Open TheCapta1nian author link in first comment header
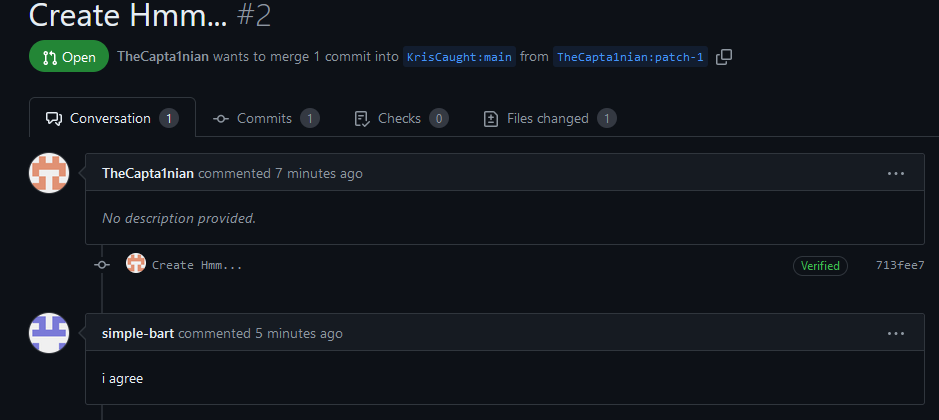The width and height of the screenshot is (939, 420). coord(148,173)
